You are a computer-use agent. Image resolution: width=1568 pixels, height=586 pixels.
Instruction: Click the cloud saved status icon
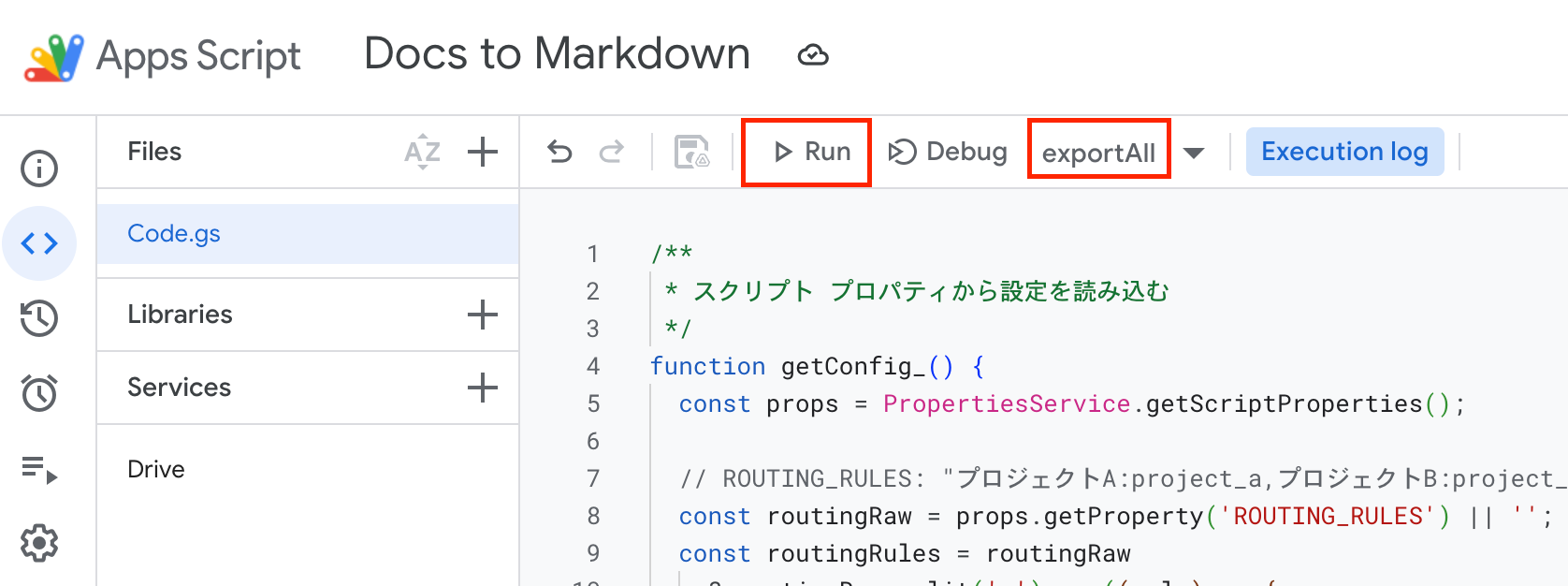(x=813, y=55)
